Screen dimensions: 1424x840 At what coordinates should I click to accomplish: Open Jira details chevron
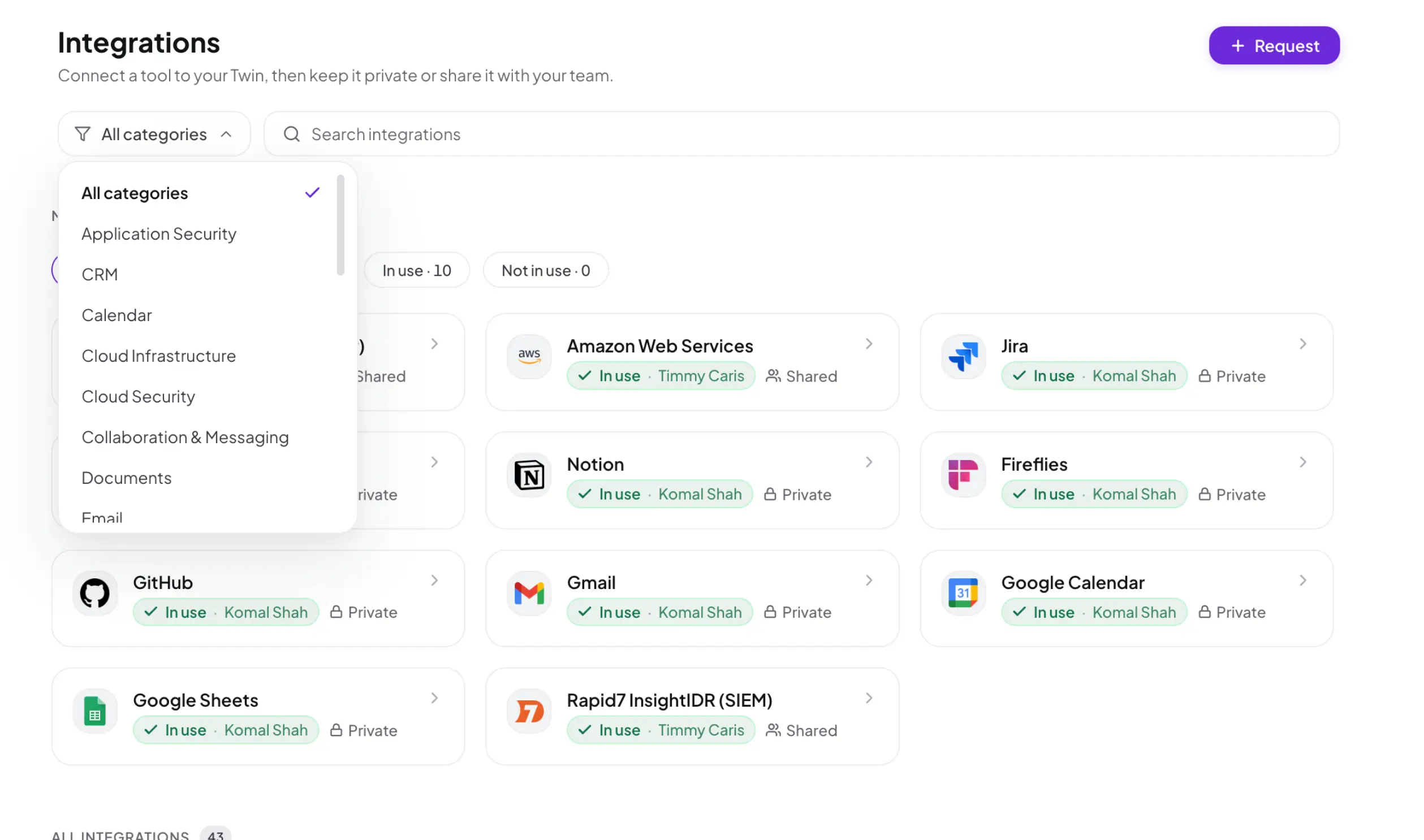tap(1302, 344)
